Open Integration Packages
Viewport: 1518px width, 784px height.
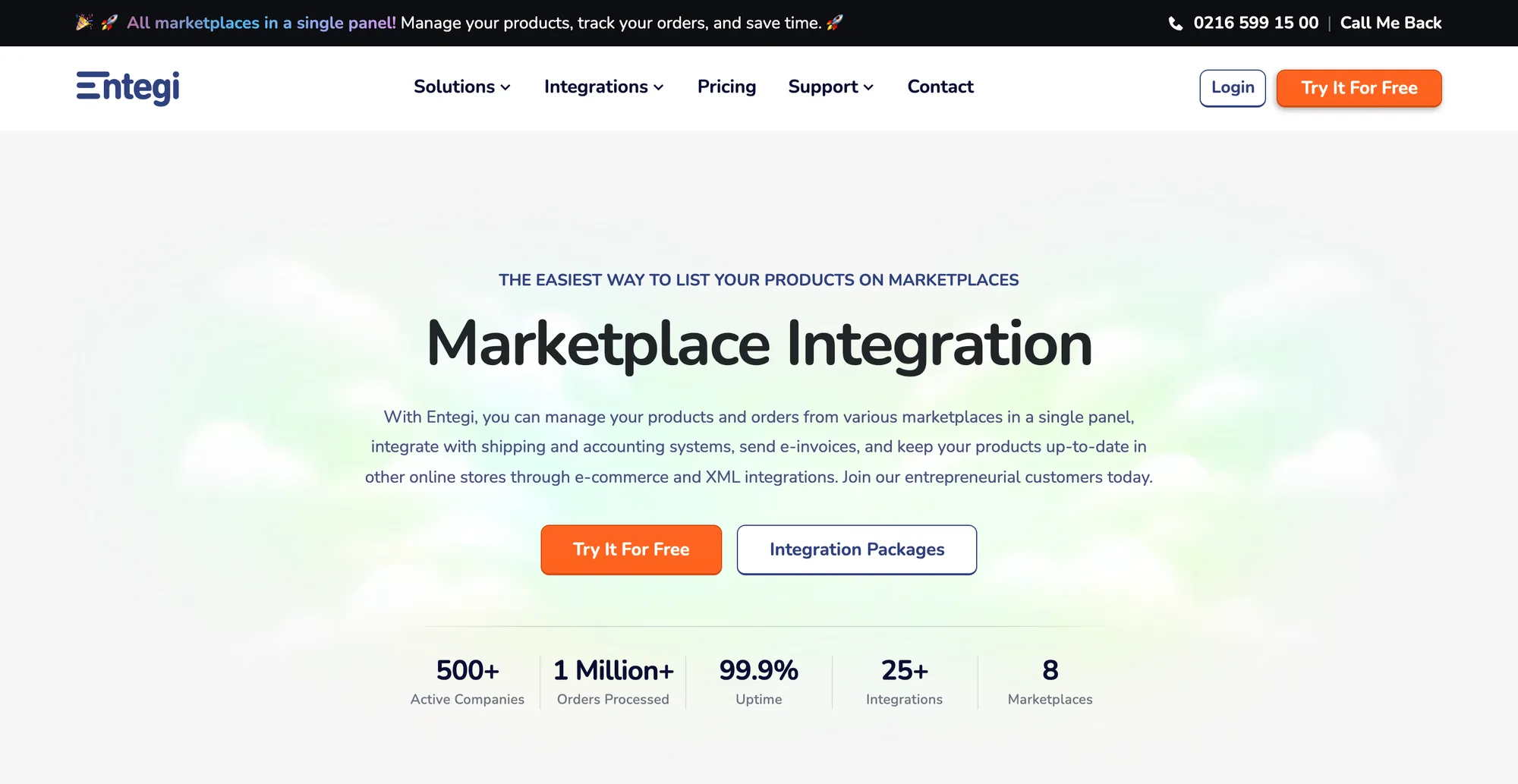coord(857,549)
